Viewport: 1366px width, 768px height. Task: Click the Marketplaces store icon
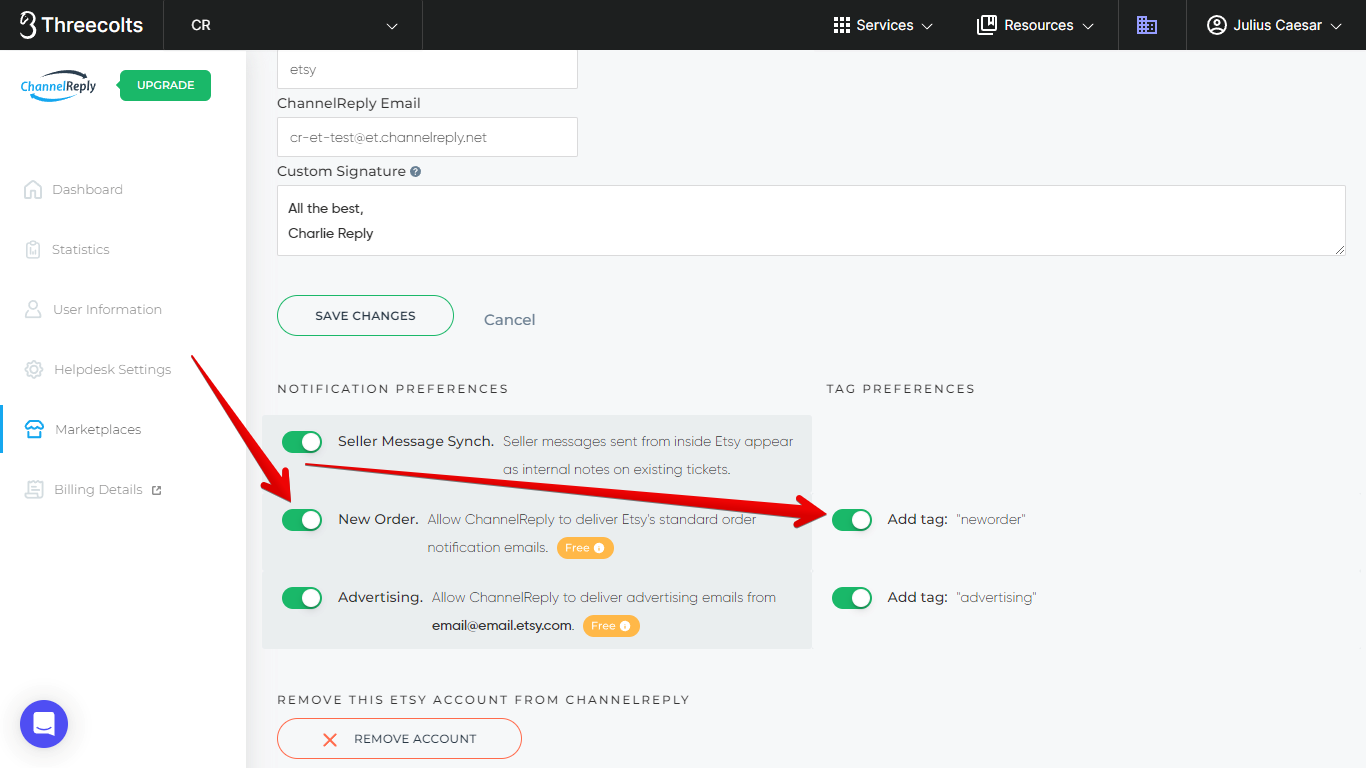(x=34, y=429)
